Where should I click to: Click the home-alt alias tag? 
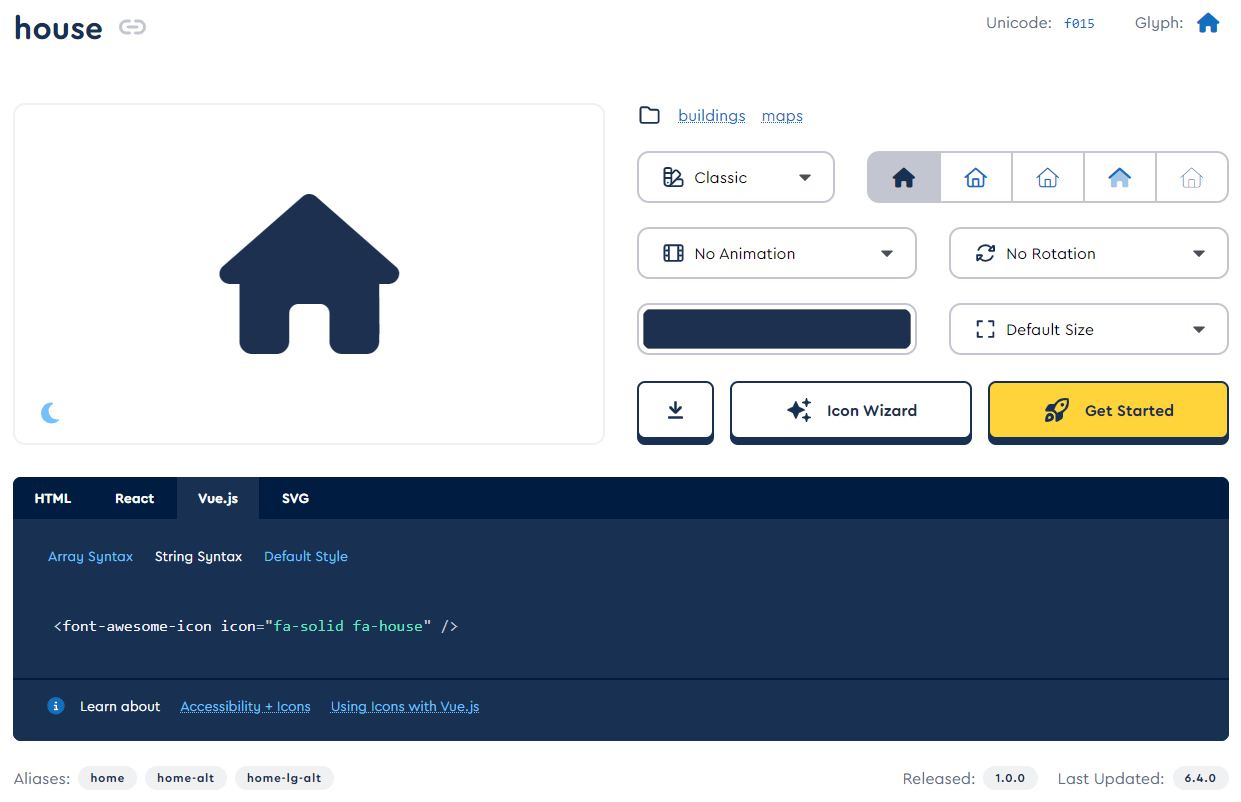click(x=186, y=778)
